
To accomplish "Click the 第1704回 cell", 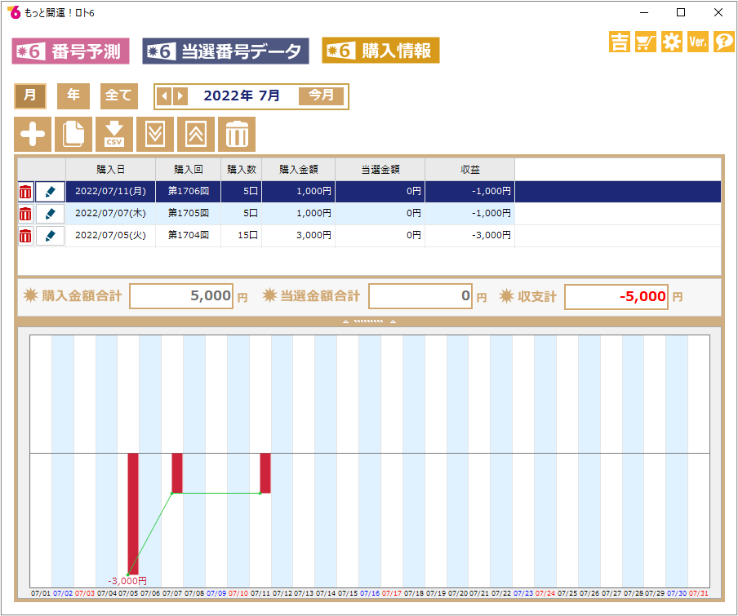I will [x=188, y=235].
